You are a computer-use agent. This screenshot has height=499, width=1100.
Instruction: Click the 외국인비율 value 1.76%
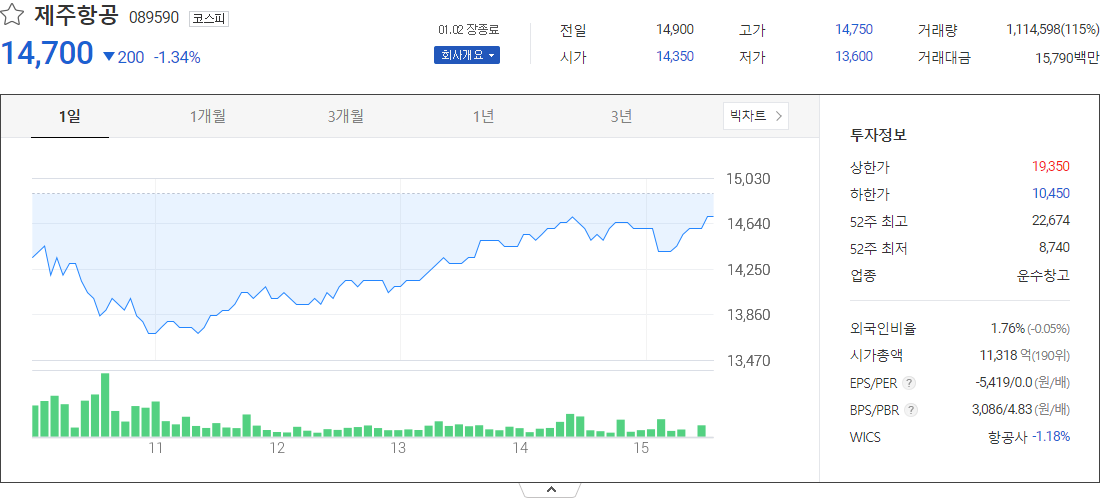click(x=1007, y=328)
